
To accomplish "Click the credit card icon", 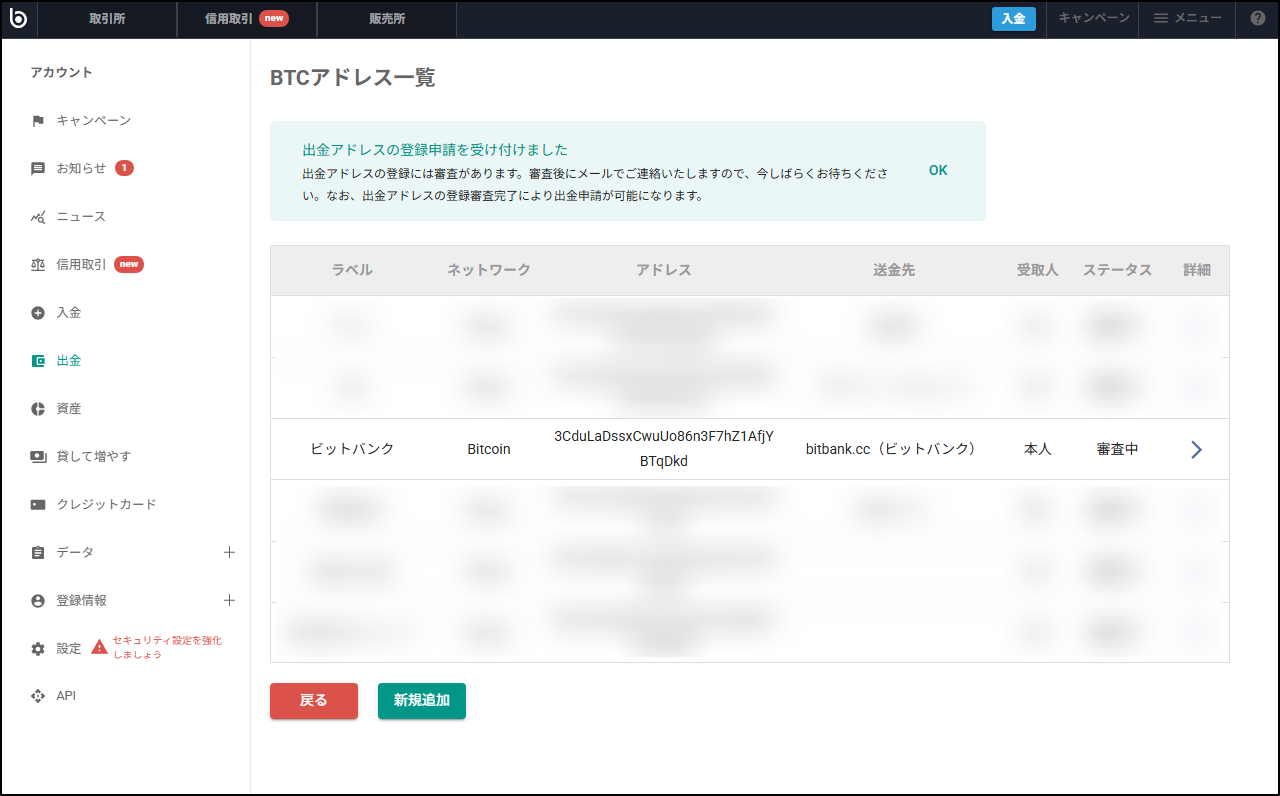I will coord(38,505).
